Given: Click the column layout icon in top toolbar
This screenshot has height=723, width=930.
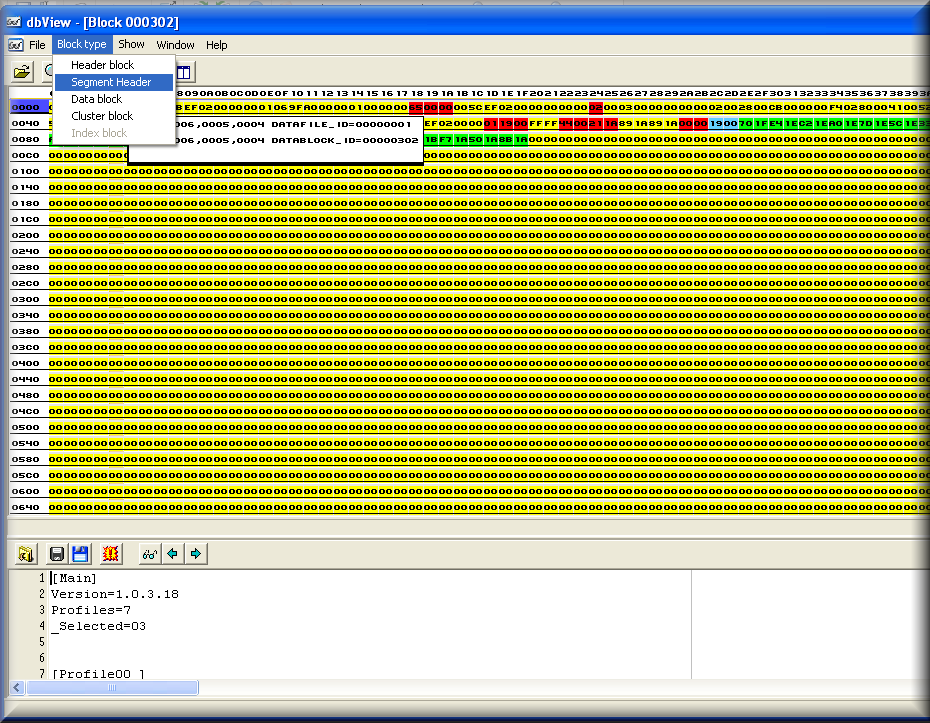Looking at the screenshot, I should click(x=184, y=71).
